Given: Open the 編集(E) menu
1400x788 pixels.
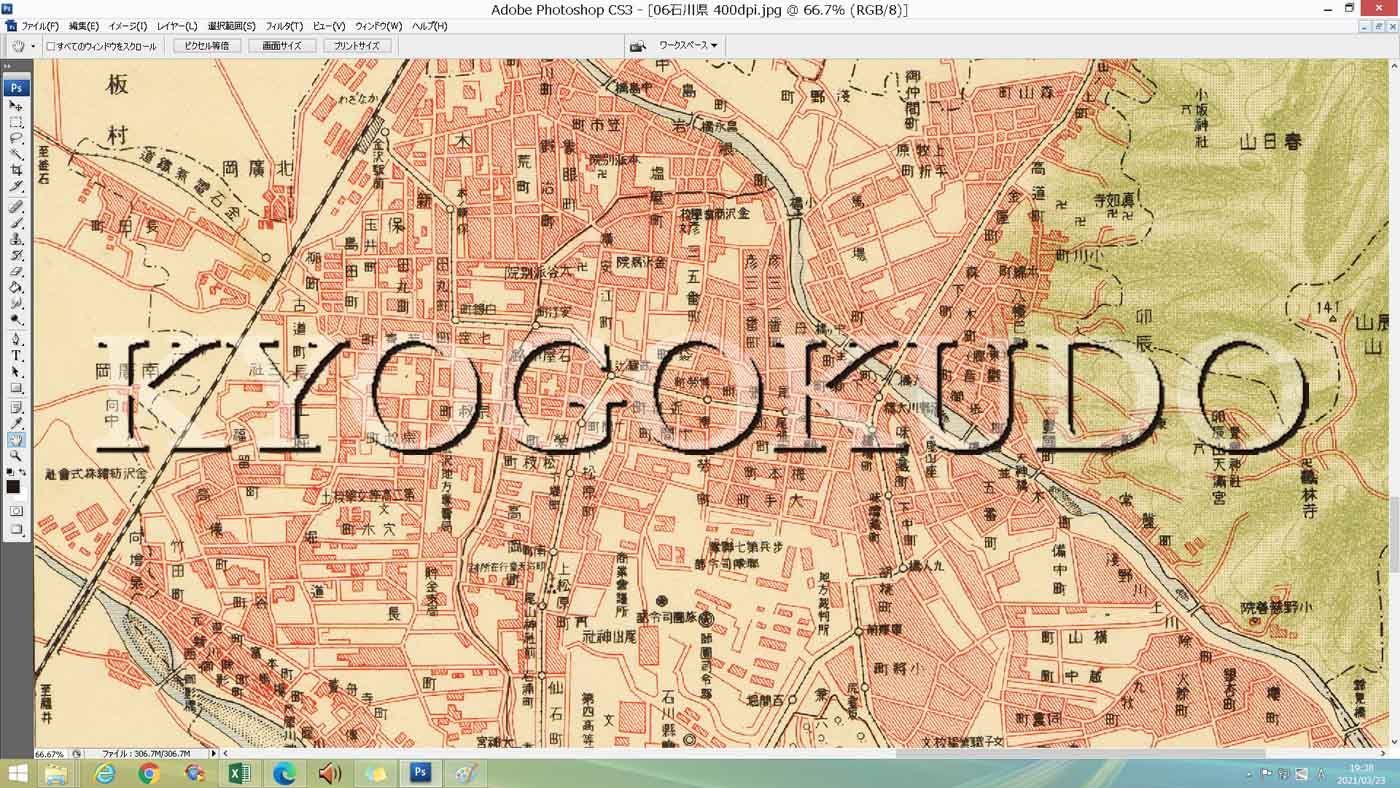Looking at the screenshot, I should [x=83, y=26].
